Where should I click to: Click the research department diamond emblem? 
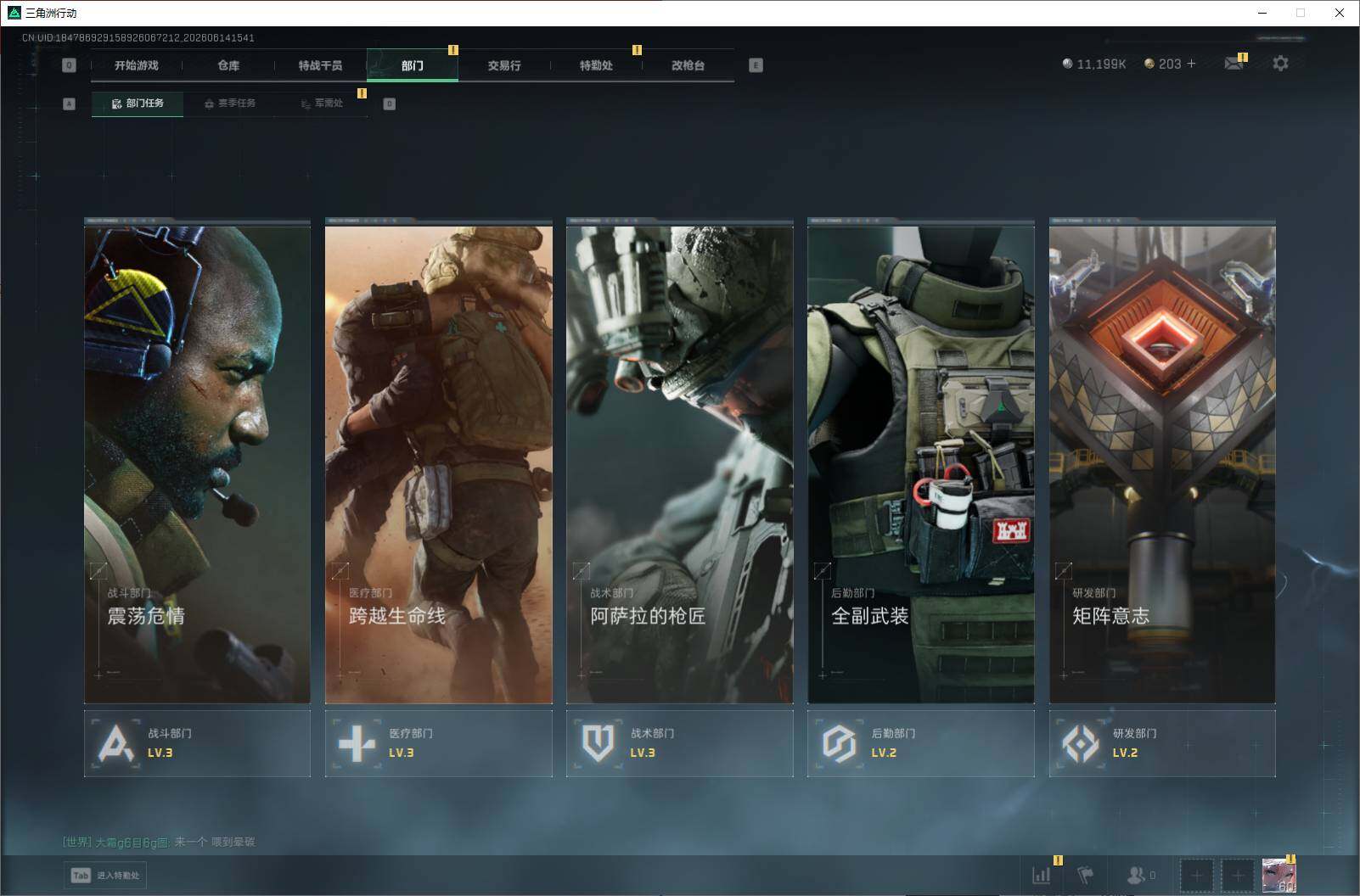[x=1080, y=744]
